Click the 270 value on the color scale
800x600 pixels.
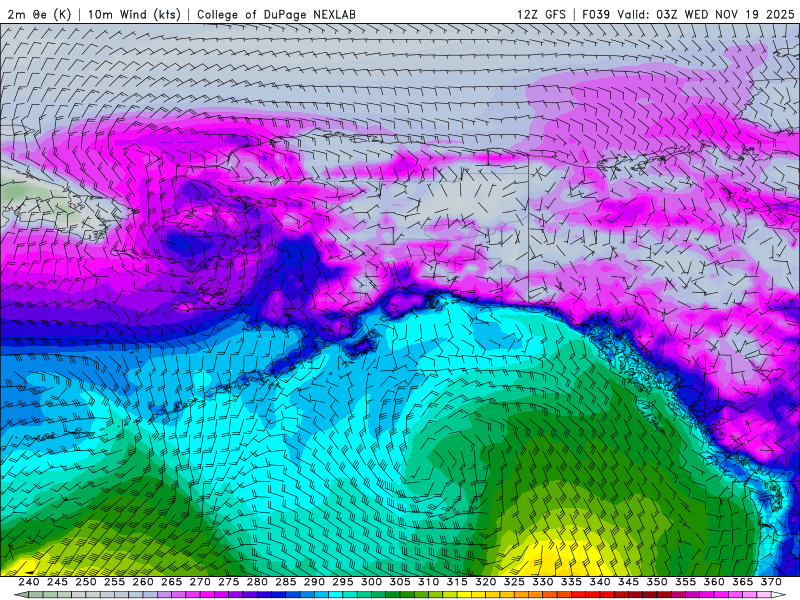[200, 582]
